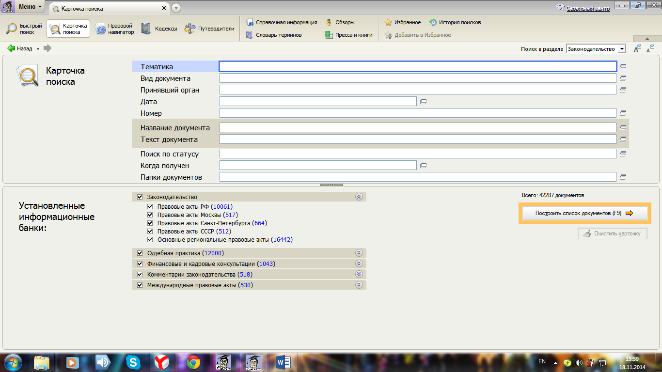
Task: Click into the Название документа field
Action: click(x=418, y=127)
